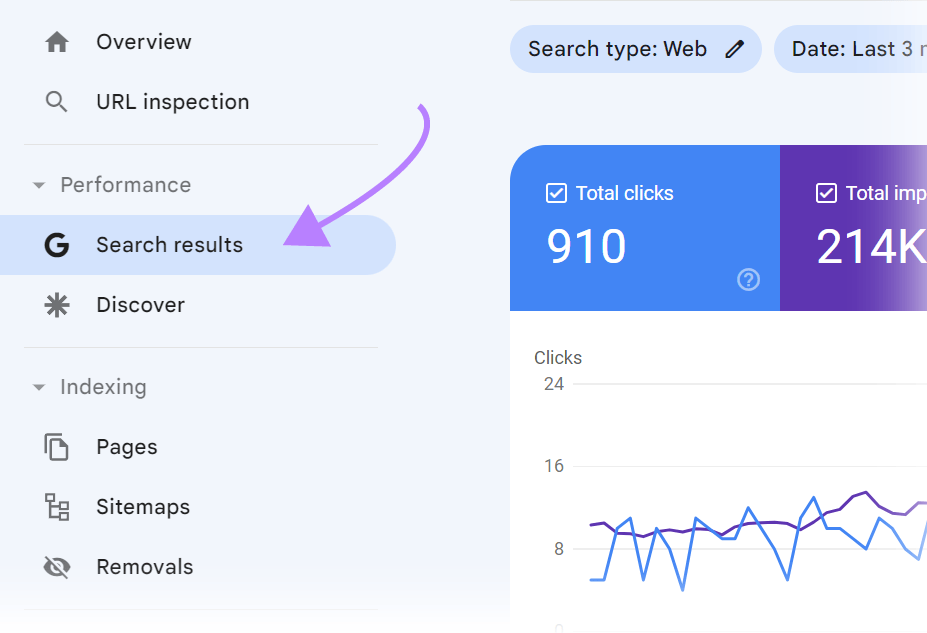Click the 24 value on the chart axis

pos(554,384)
